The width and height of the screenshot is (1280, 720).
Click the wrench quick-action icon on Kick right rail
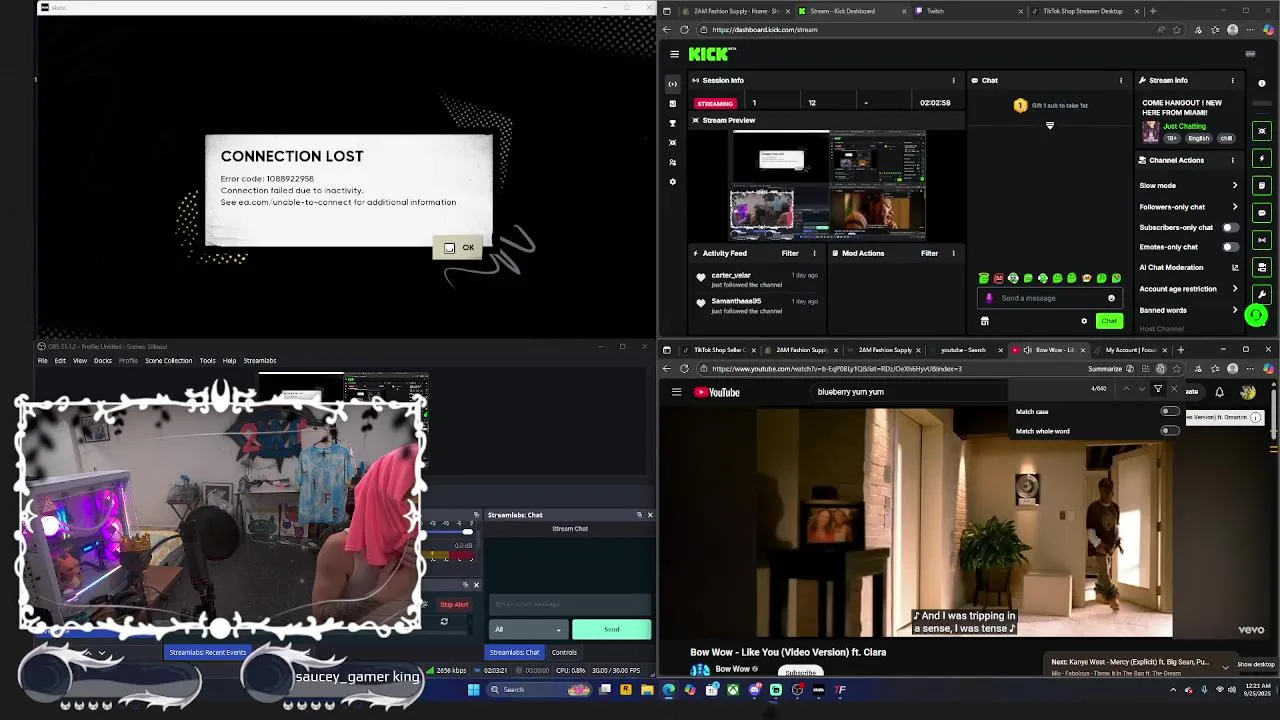click(x=1261, y=294)
